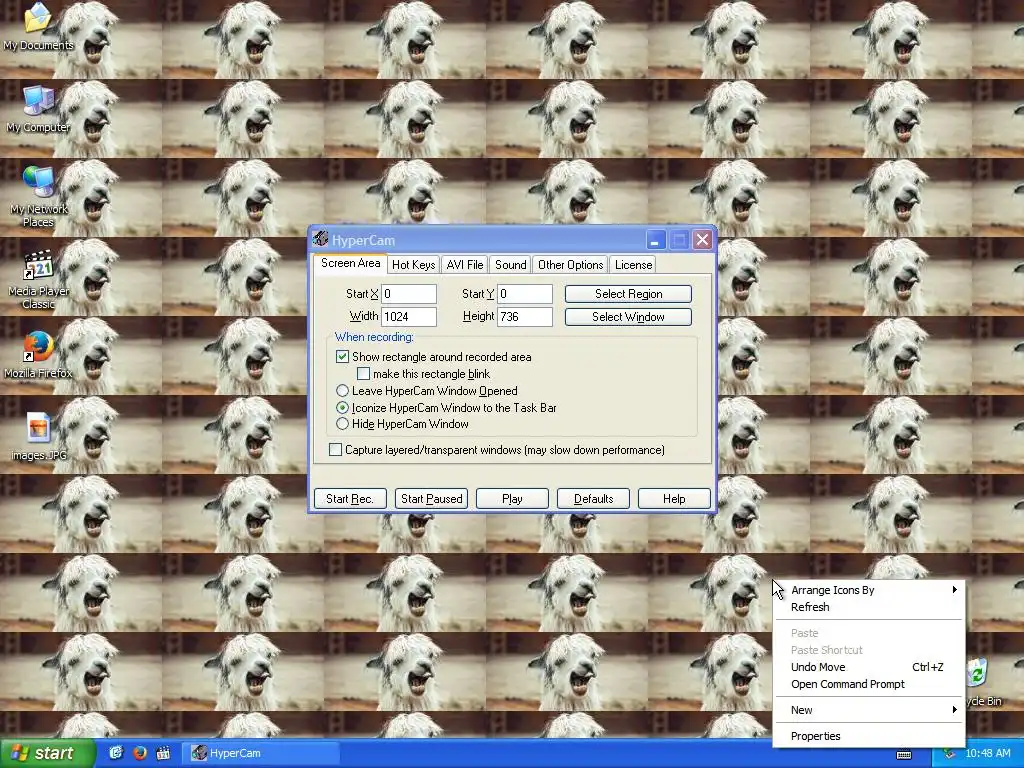Click the clock showing 10:48 AM
The height and width of the screenshot is (768, 1024).
[x=987, y=753]
